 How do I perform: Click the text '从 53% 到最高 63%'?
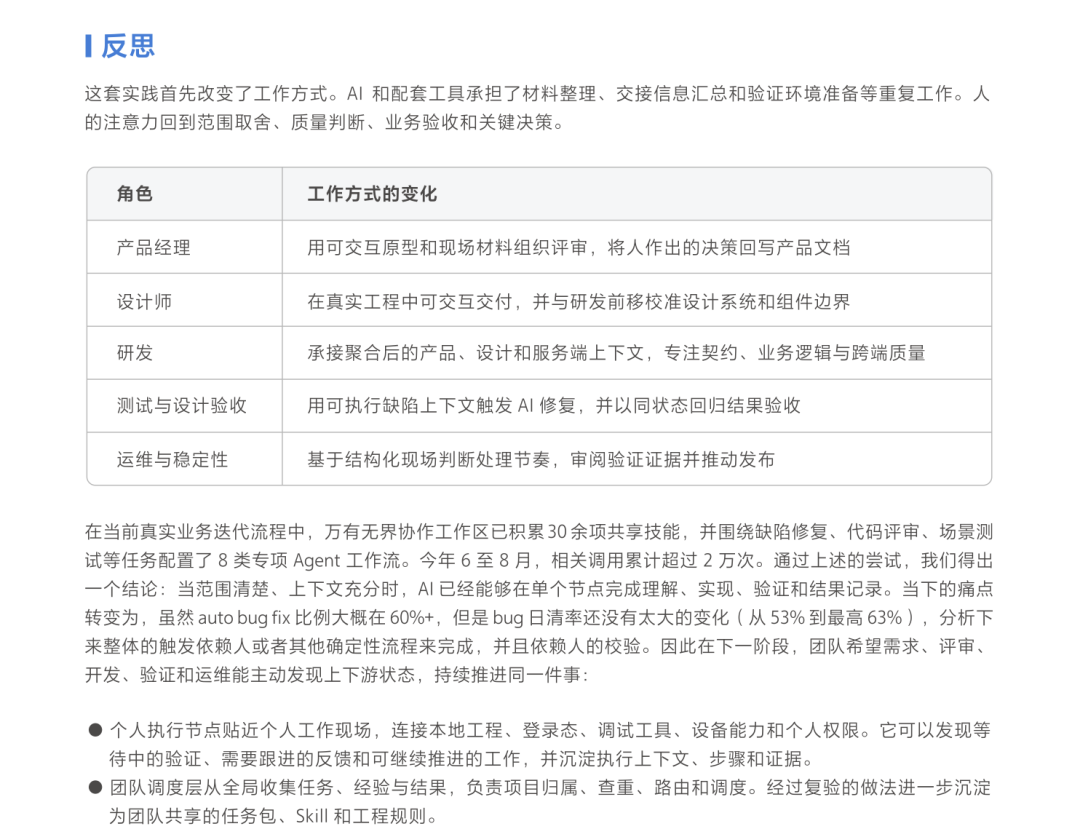[x=825, y=617]
